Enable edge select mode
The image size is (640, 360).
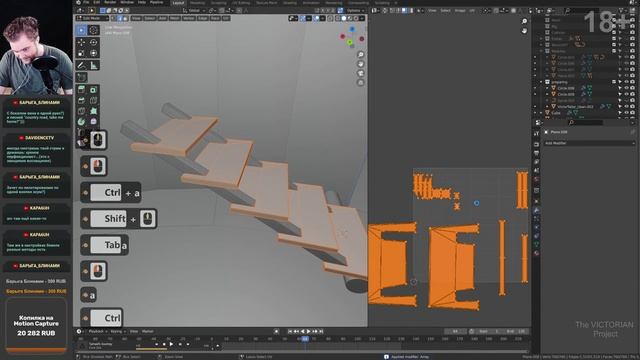(120, 18)
